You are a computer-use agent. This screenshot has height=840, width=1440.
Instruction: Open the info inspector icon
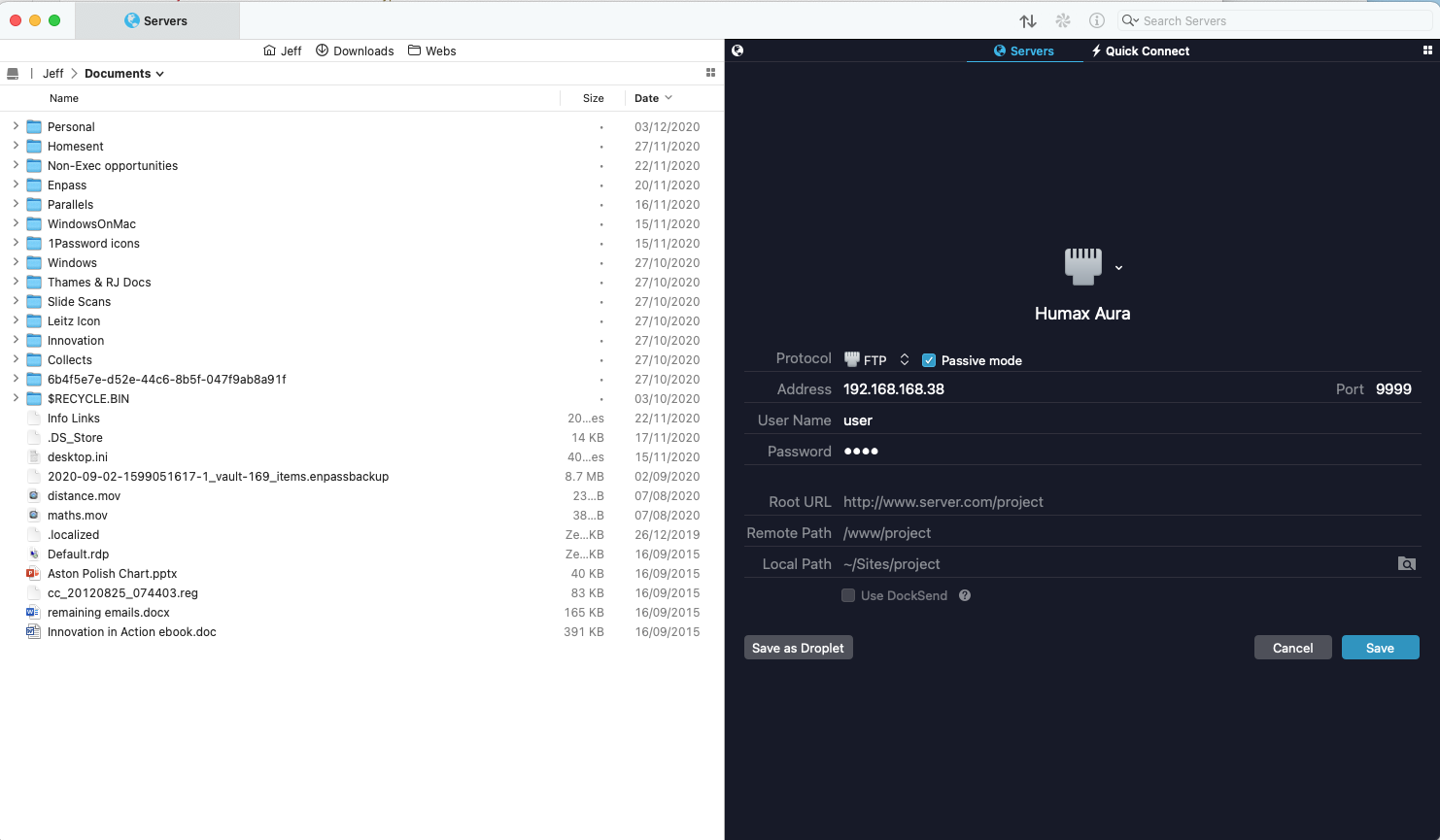click(1097, 20)
